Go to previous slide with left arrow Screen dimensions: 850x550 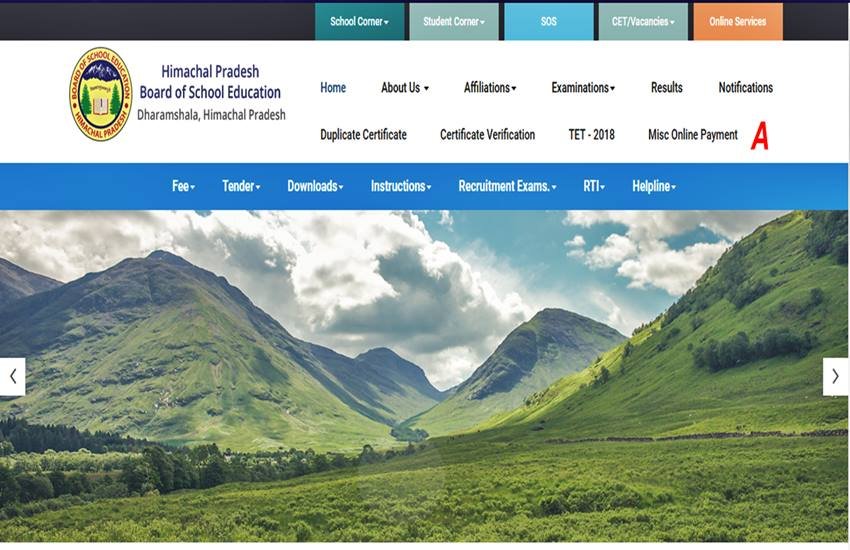pyautogui.click(x=12, y=377)
